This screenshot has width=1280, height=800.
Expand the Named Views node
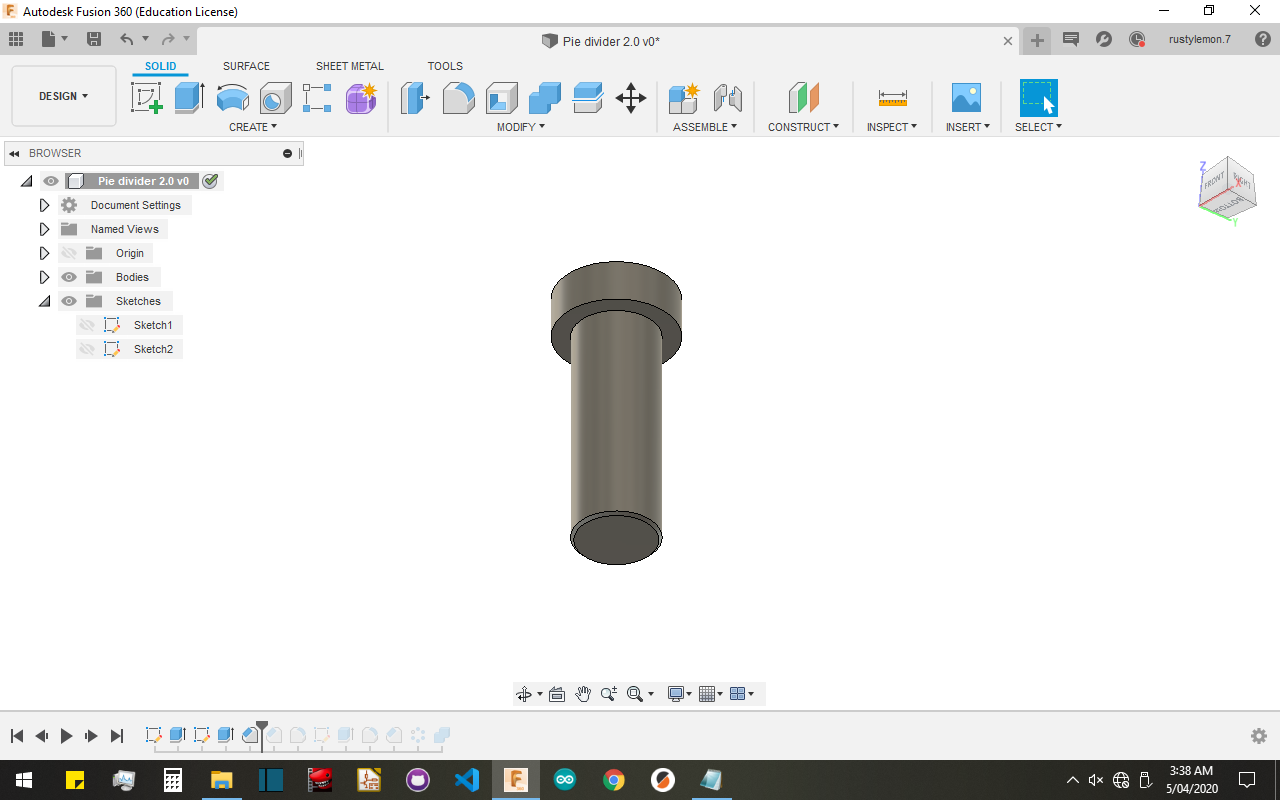click(44, 229)
